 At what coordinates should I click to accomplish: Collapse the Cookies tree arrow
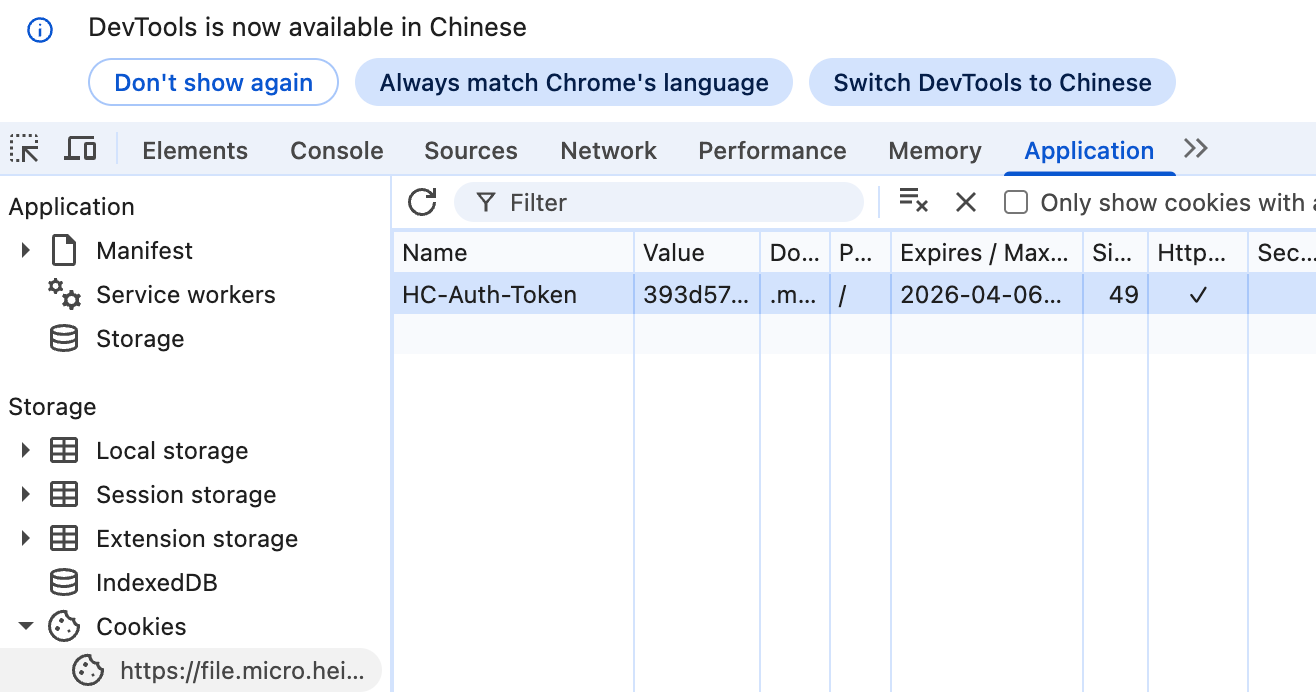(x=26, y=626)
